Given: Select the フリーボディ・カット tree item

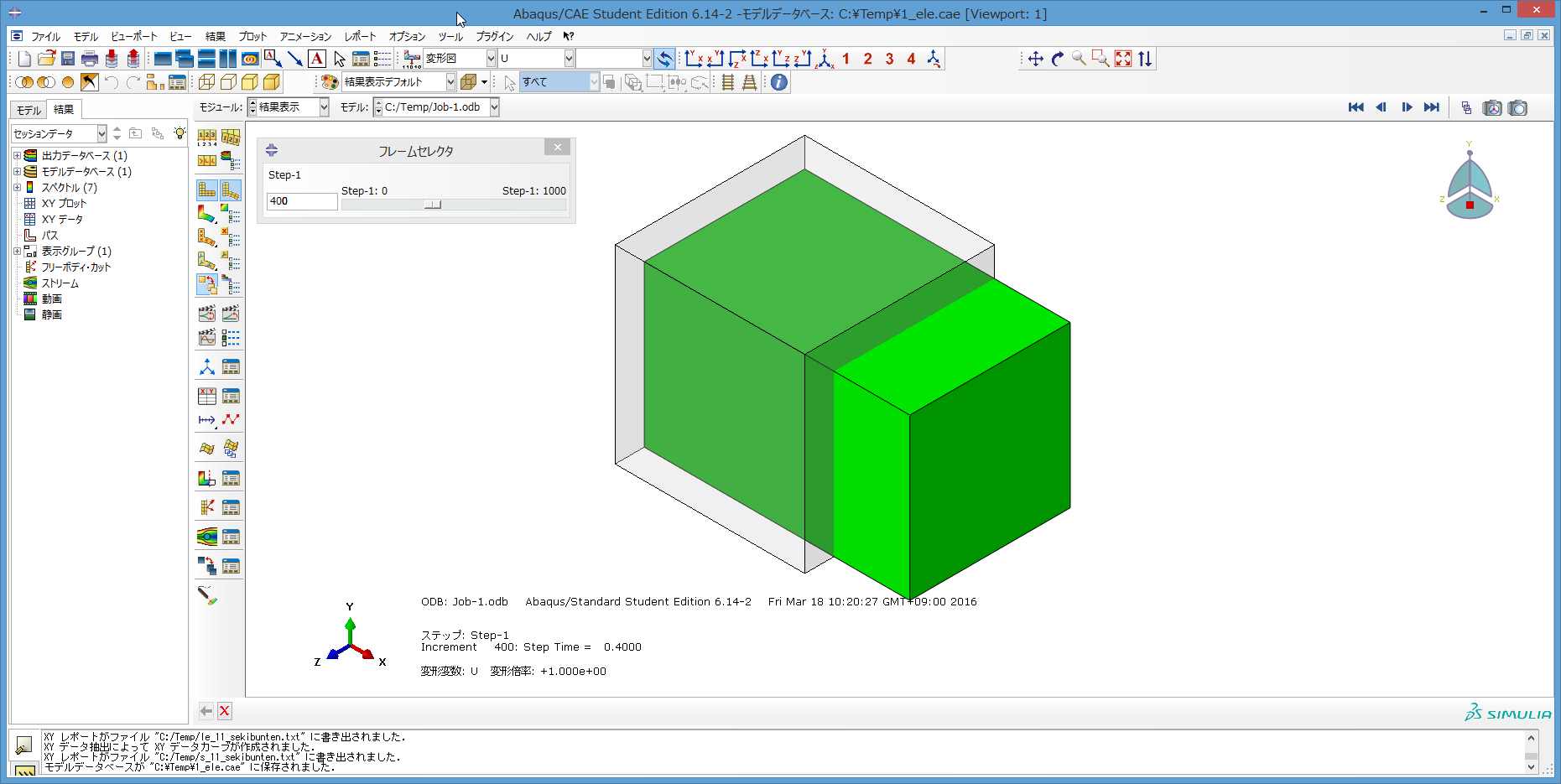Looking at the screenshot, I should point(75,267).
